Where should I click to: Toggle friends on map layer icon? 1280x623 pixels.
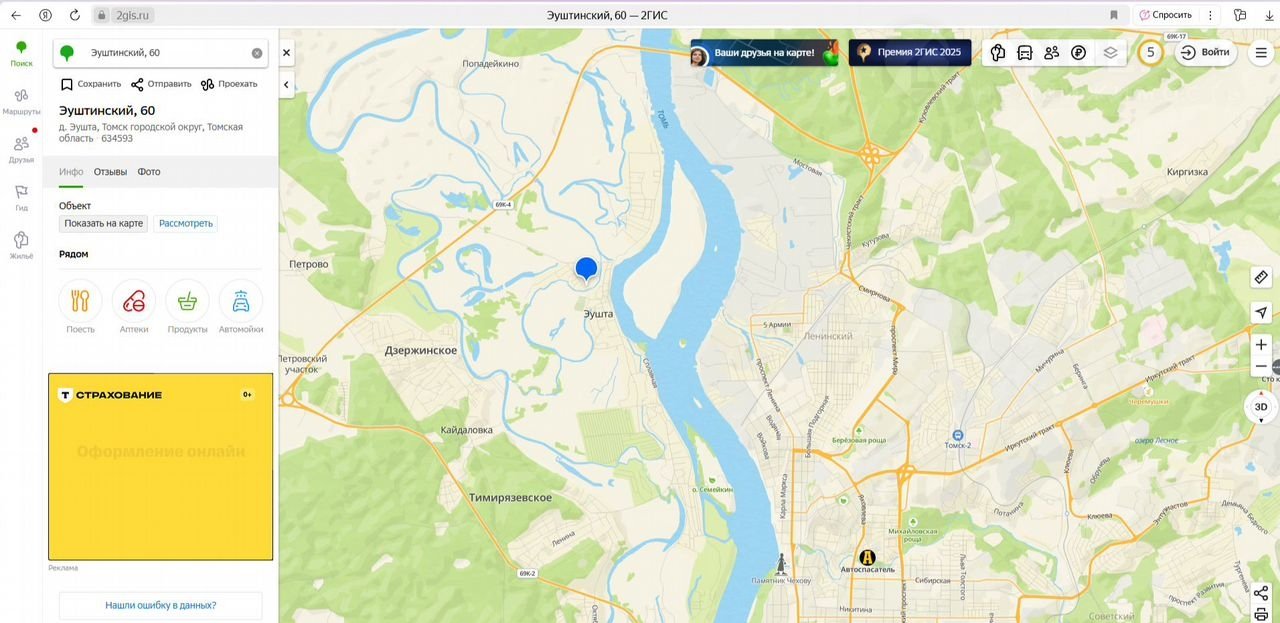(x=1051, y=53)
